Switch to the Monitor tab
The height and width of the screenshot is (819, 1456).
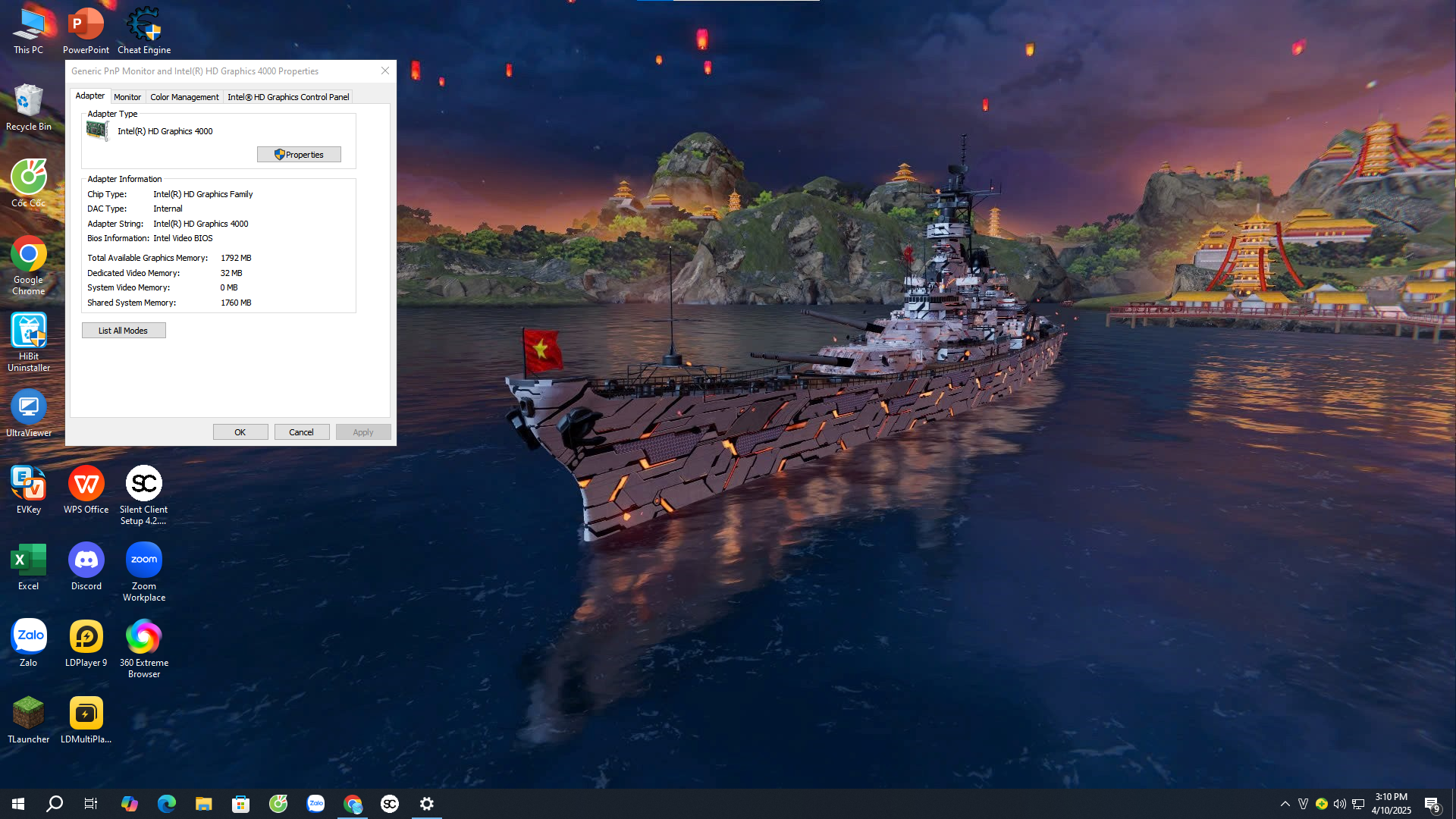pos(127,97)
